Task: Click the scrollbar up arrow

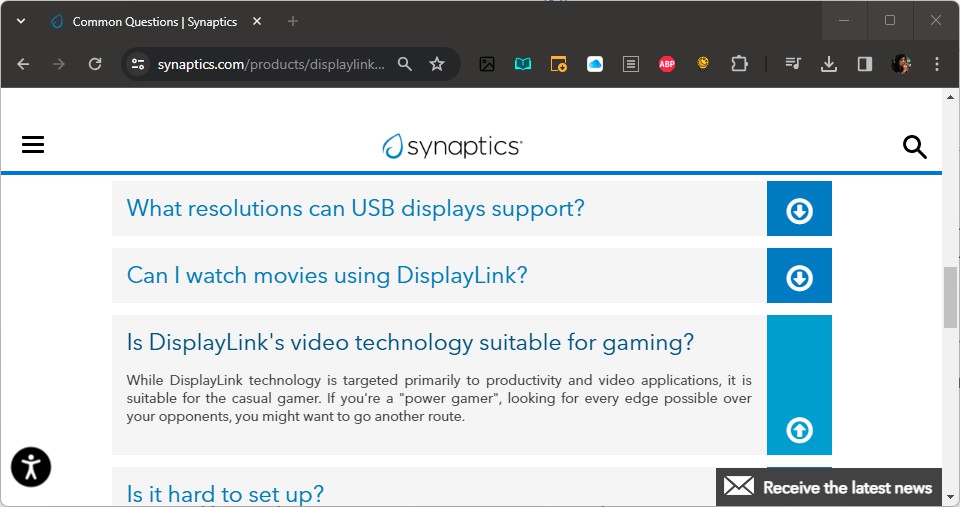Action: click(950, 97)
